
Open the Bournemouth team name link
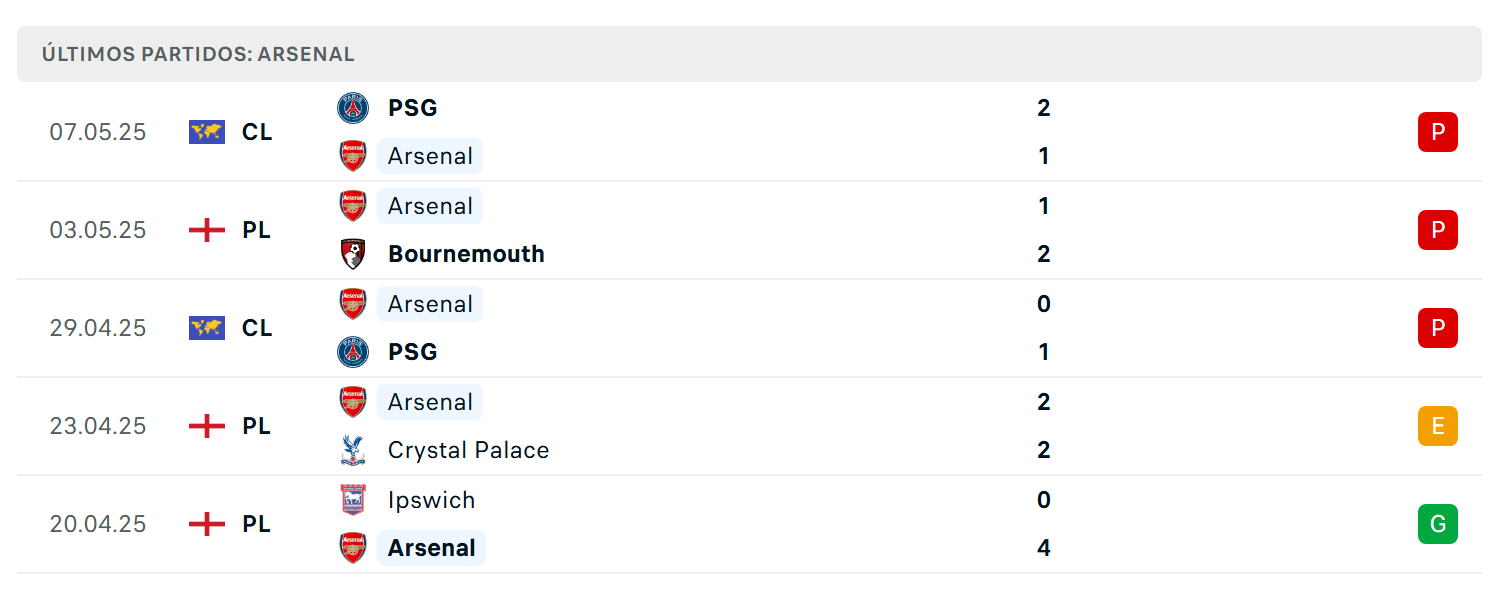pos(466,254)
